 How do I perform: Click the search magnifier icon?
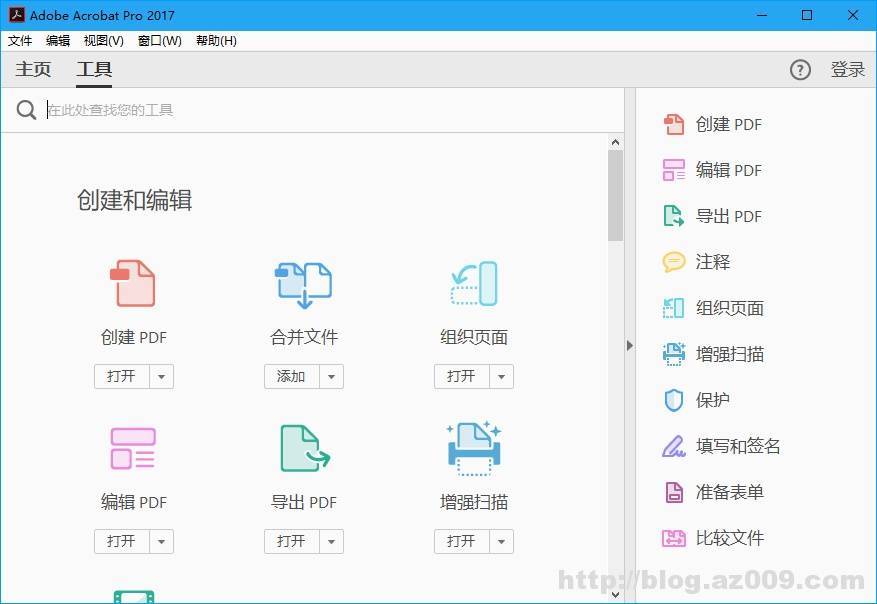tap(26, 110)
